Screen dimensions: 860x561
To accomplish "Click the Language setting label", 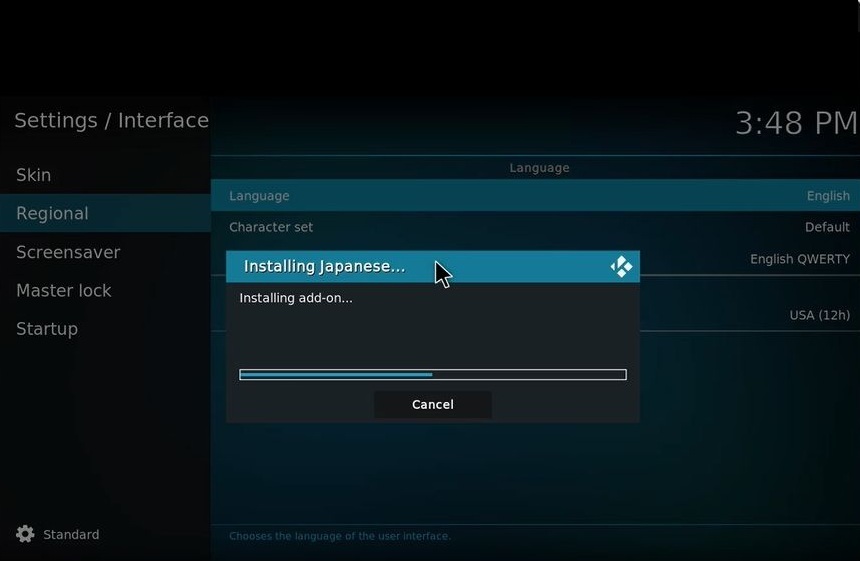I will coord(259,196).
